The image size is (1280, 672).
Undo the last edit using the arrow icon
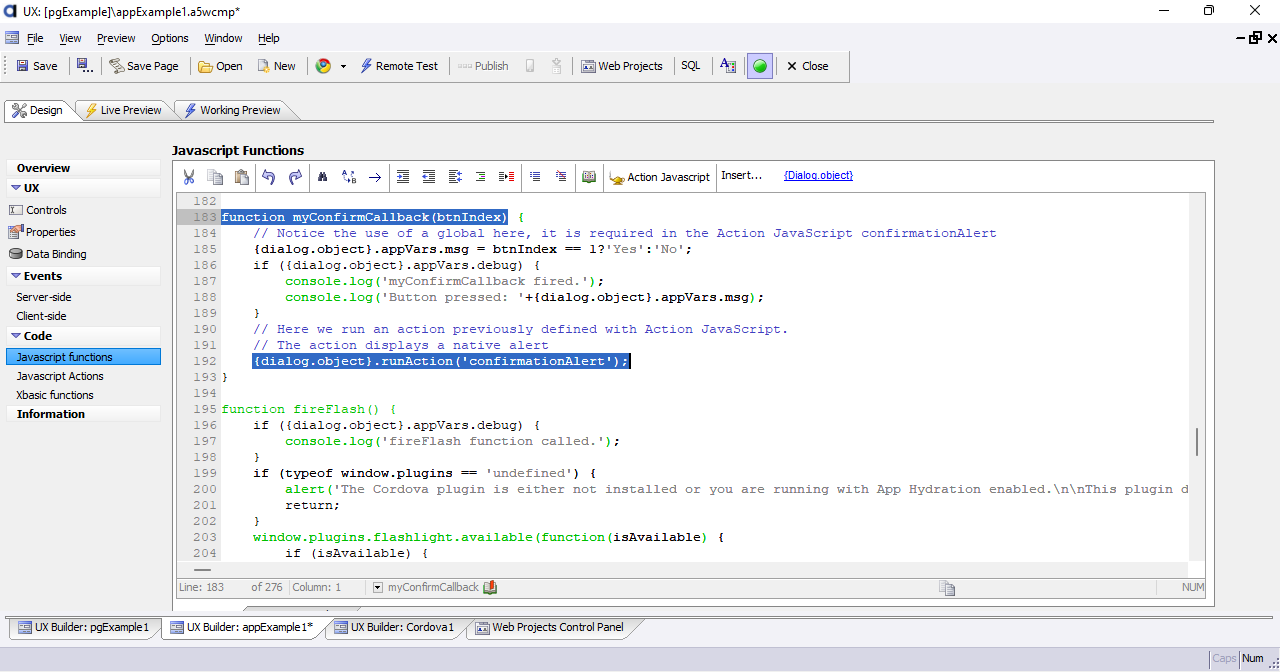pos(268,177)
